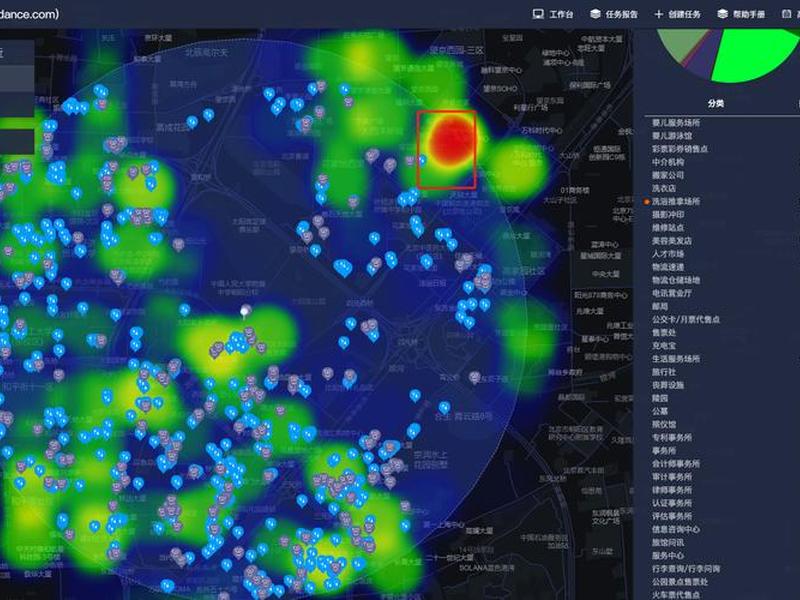This screenshot has height=600, width=800.
Task: Select 会计师事务所 category
Action: [x=676, y=464]
